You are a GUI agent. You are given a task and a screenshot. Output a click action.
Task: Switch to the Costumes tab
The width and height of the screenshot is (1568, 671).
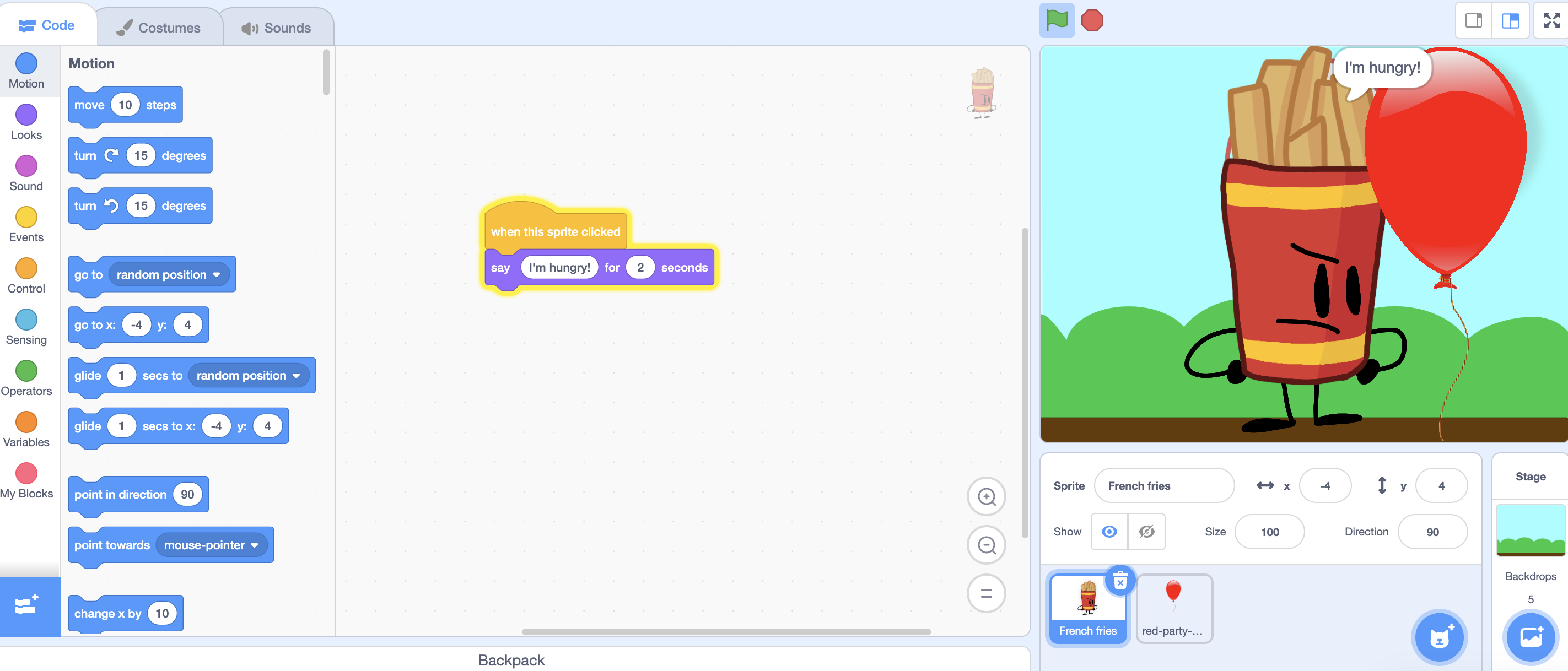[159, 28]
